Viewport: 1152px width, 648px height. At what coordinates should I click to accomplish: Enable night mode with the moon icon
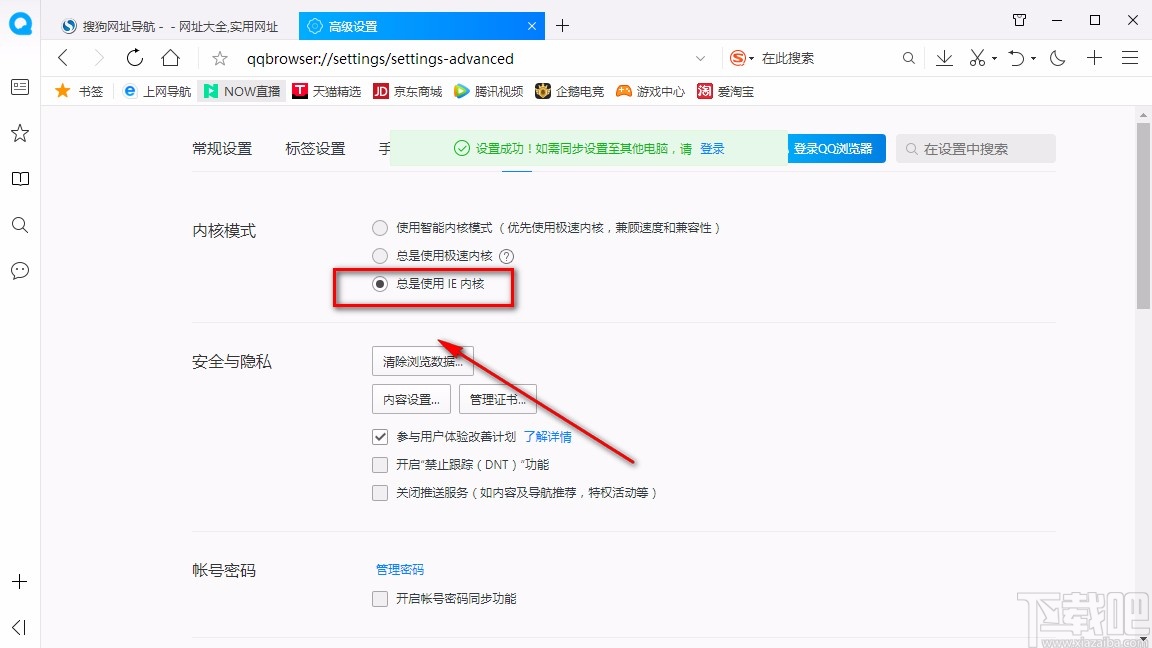[x=1057, y=58]
